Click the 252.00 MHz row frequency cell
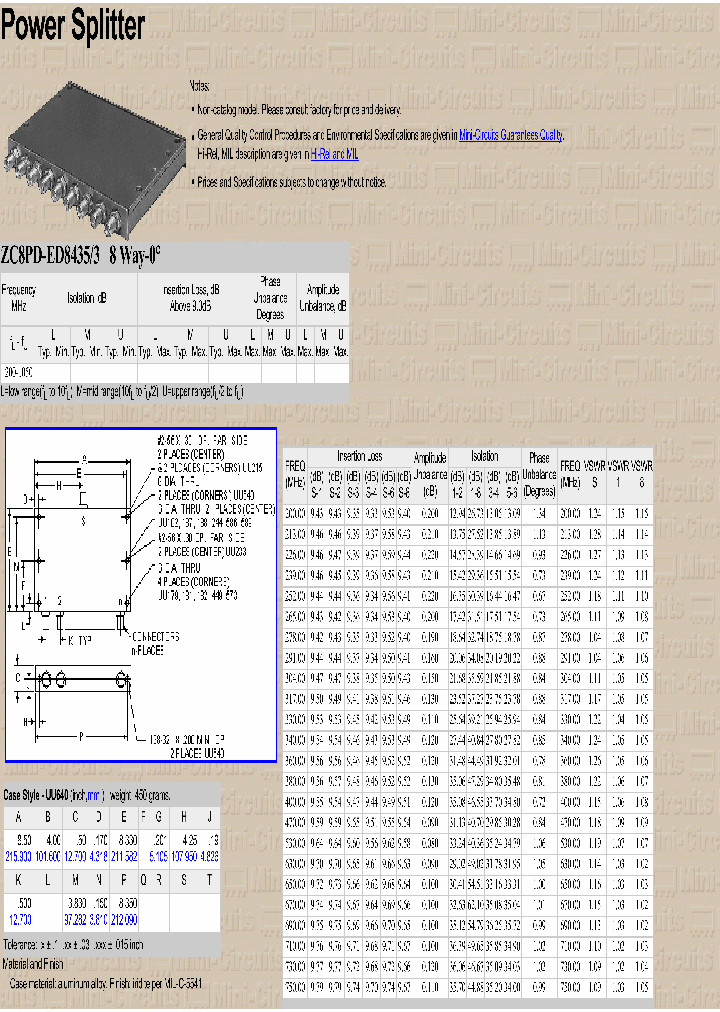 (295, 596)
